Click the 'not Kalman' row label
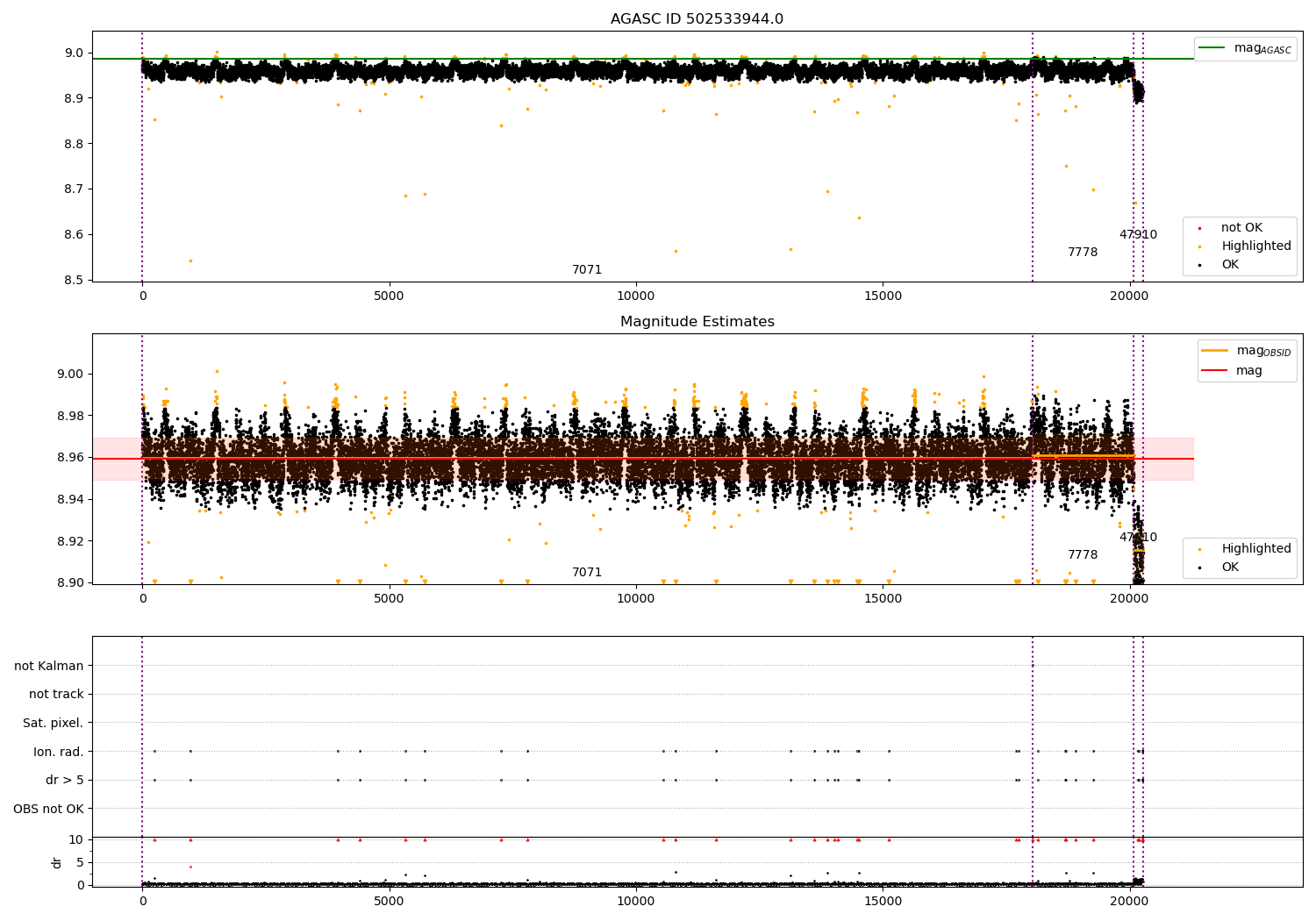 point(49,666)
